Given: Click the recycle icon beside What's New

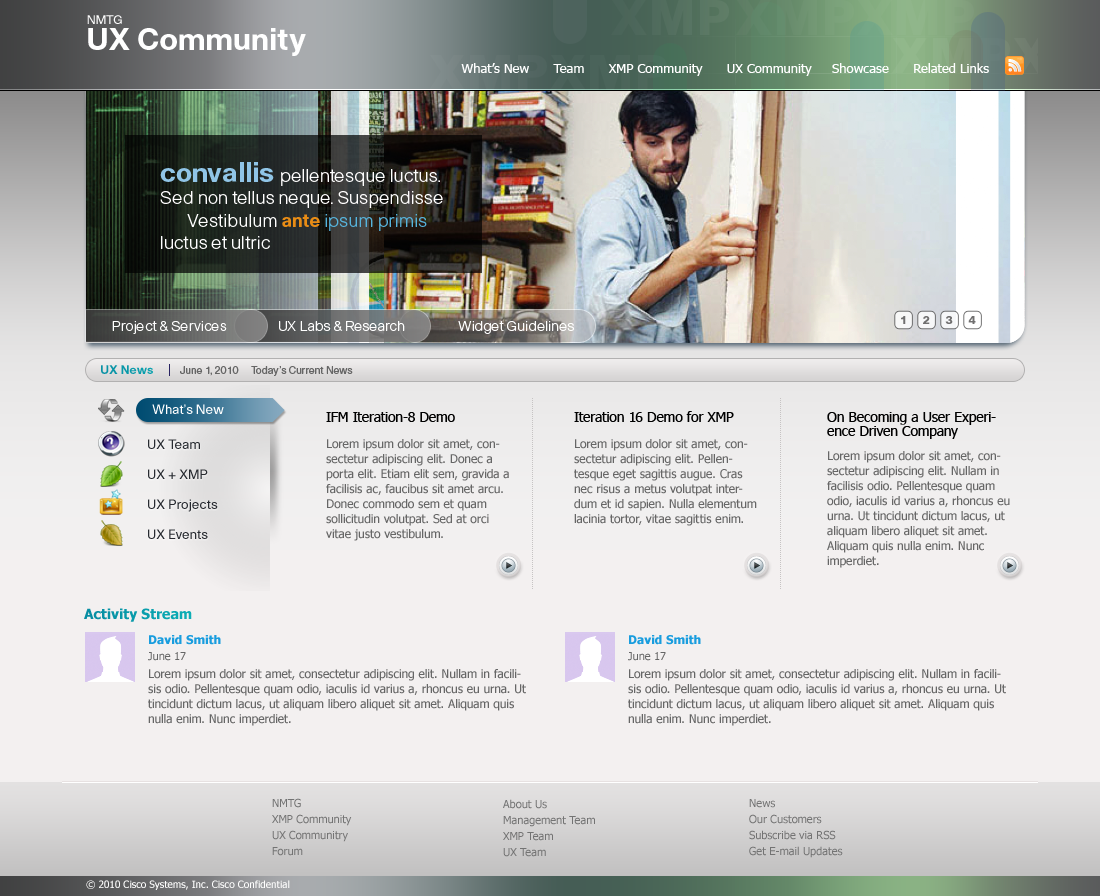Looking at the screenshot, I should (x=111, y=410).
